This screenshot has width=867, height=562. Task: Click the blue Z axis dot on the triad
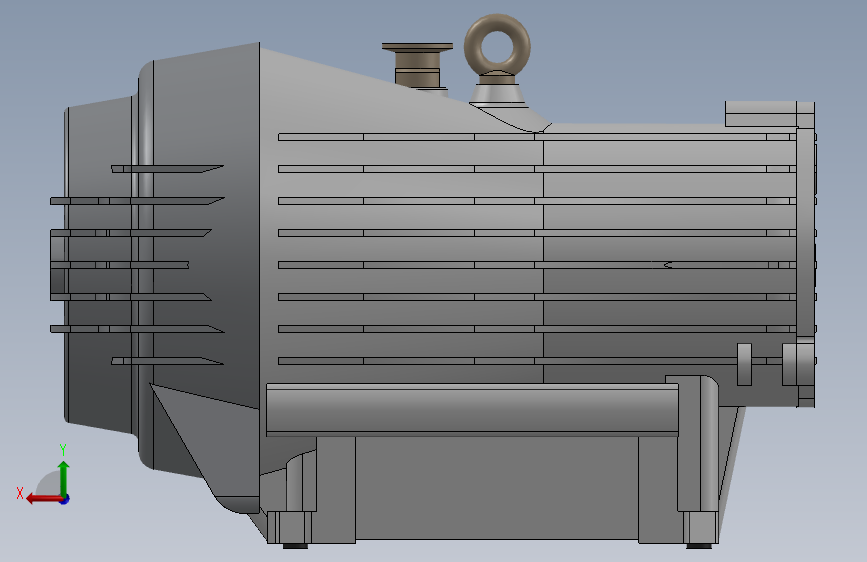tap(65, 499)
